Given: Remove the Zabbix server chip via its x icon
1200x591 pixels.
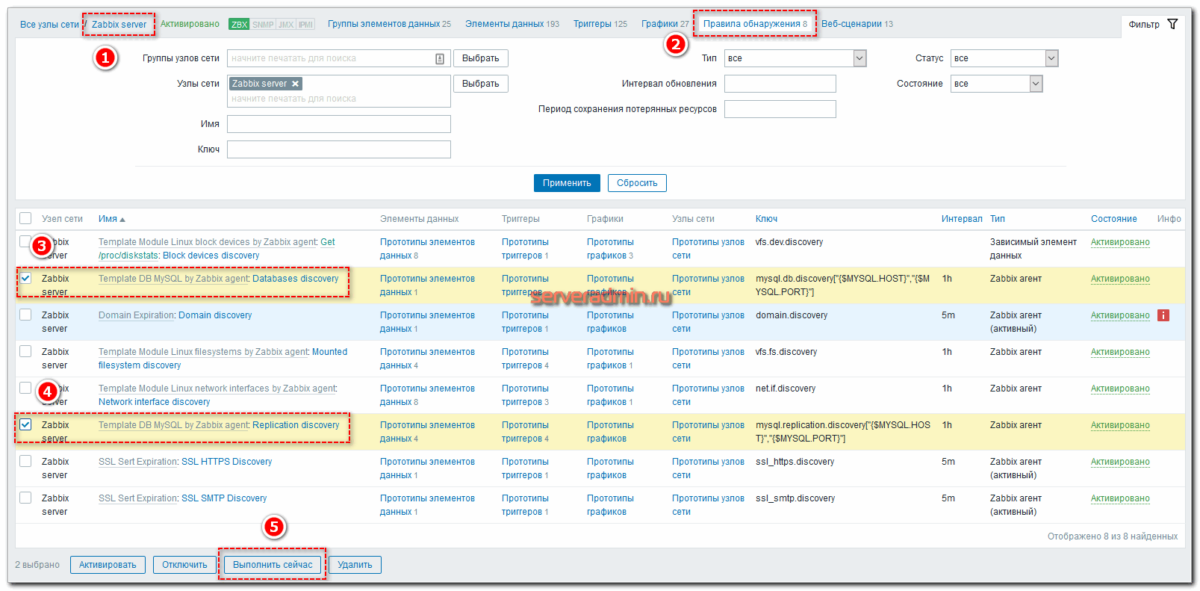Looking at the screenshot, I should 296,84.
